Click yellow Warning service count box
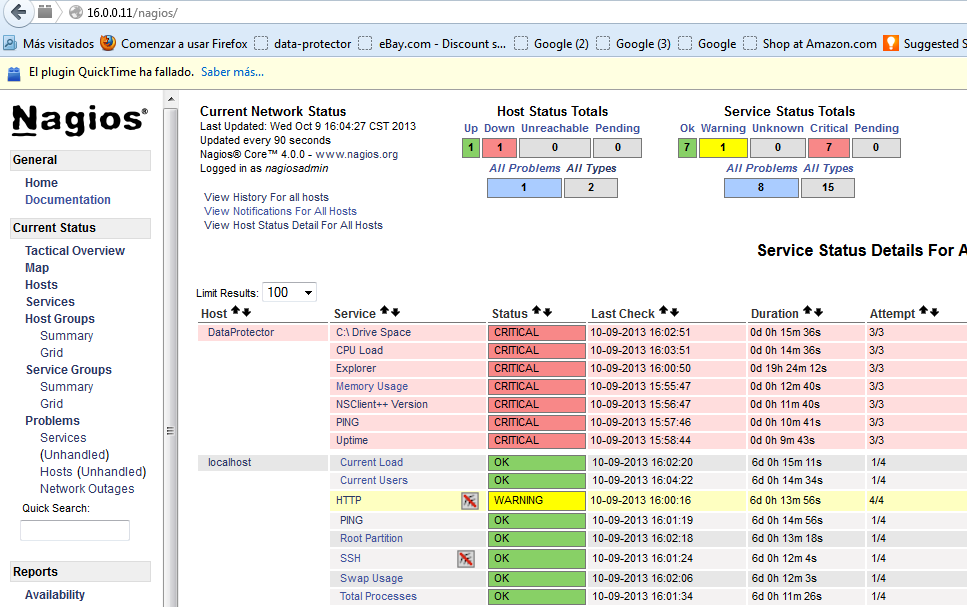Image resolution: width=967 pixels, height=607 pixels. tap(722, 148)
